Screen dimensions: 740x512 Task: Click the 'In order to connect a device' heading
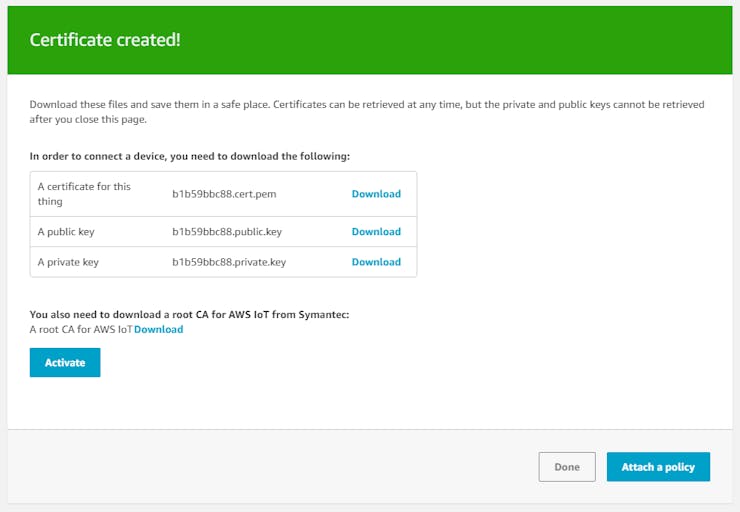pyautogui.click(x=190, y=156)
